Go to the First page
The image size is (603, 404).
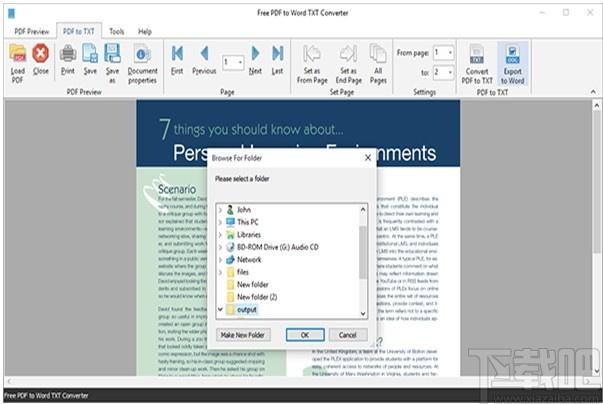177,59
